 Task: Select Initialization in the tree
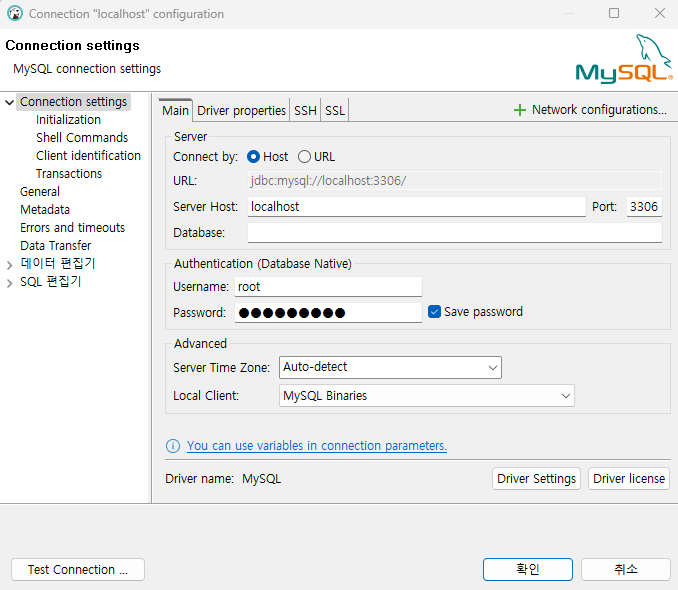point(68,120)
